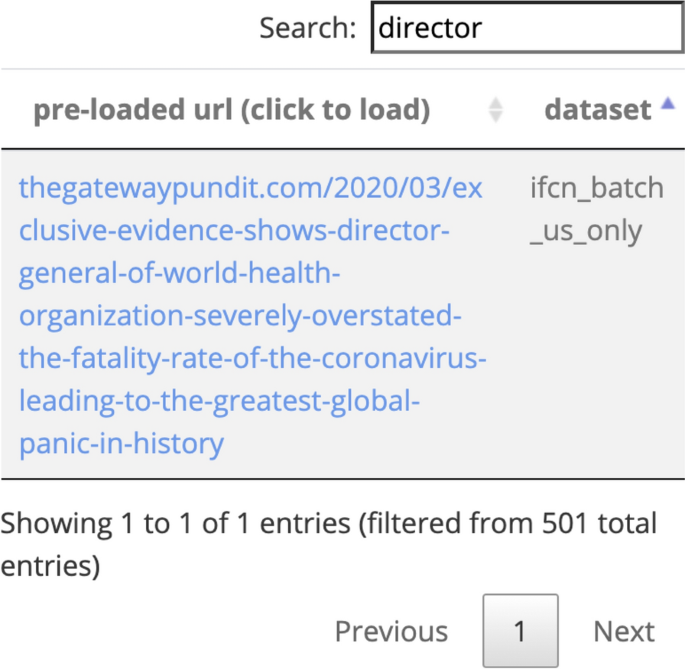Click the down arrow of url sort icon
This screenshot has width=685, height=669.
pos(495,117)
